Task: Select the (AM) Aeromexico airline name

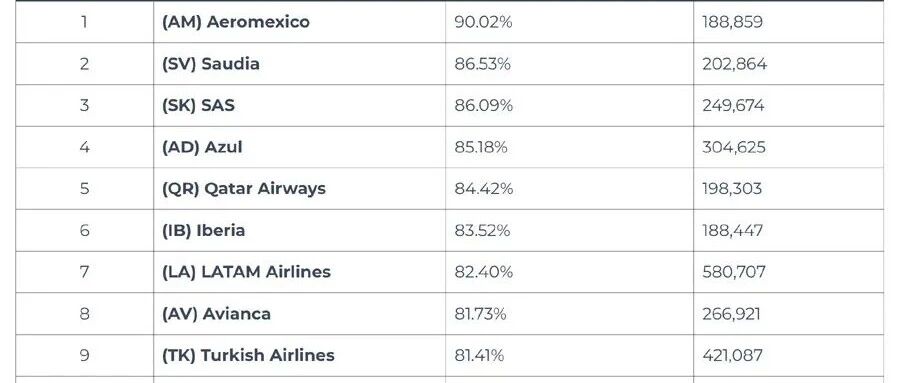Action: pyautogui.click(x=235, y=22)
